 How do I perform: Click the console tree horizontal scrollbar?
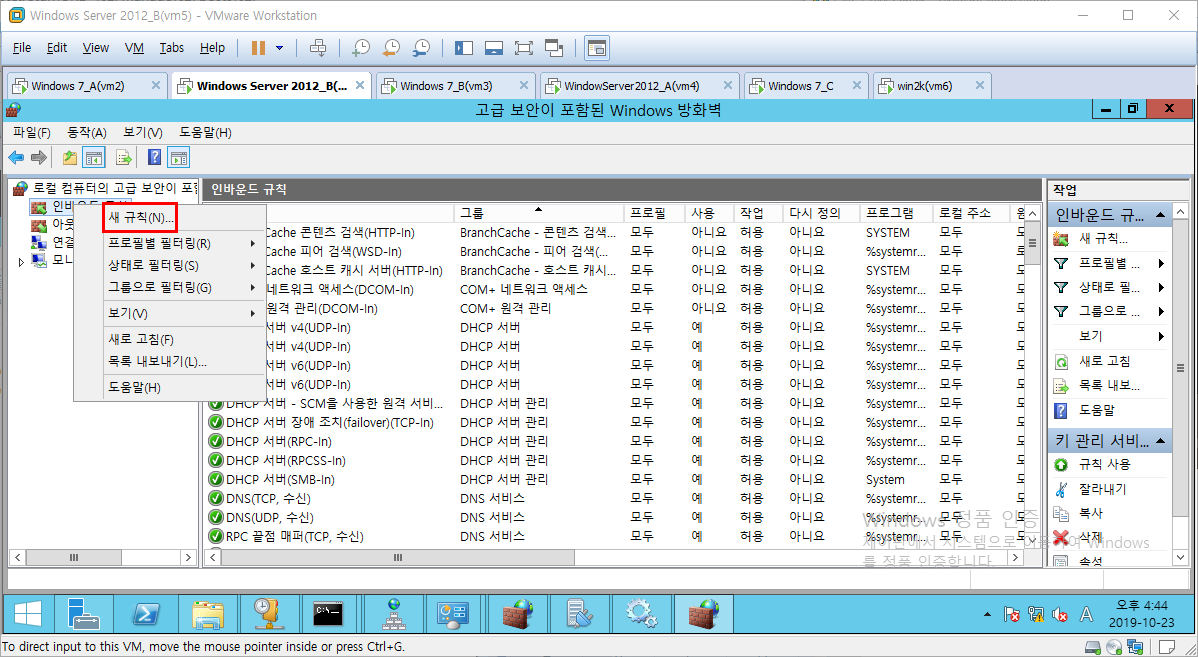click(x=74, y=558)
